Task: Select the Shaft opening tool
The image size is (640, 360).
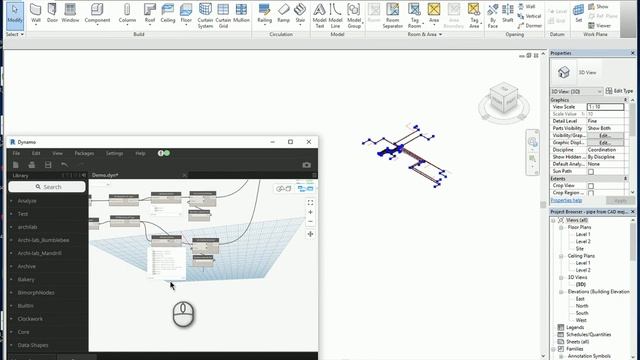Action: tap(508, 13)
